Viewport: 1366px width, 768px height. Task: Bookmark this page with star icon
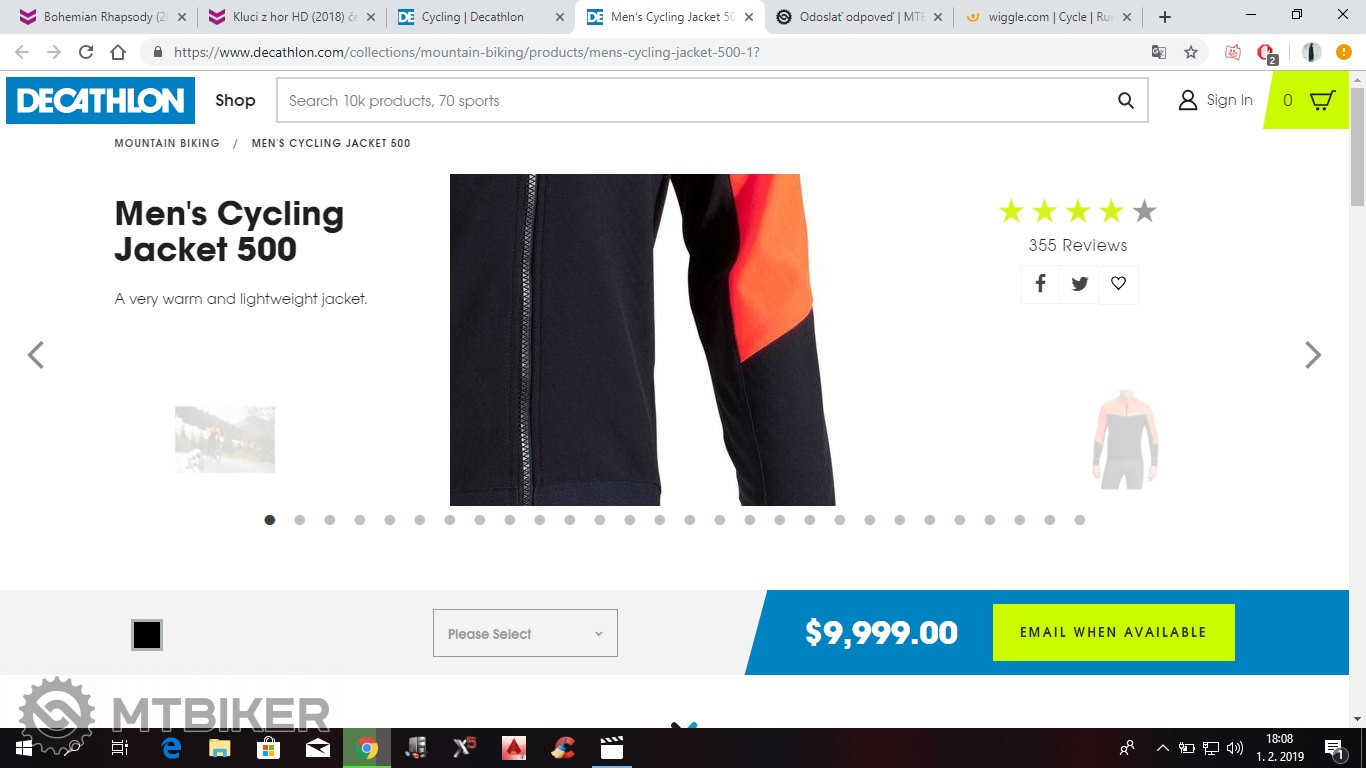point(1191,52)
